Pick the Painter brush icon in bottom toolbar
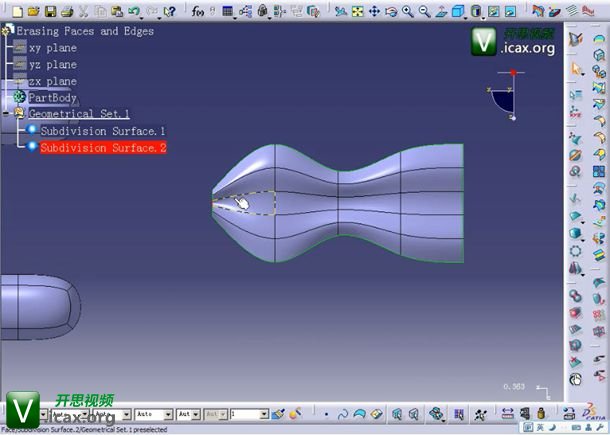This screenshot has width=610, height=435. 279,413
